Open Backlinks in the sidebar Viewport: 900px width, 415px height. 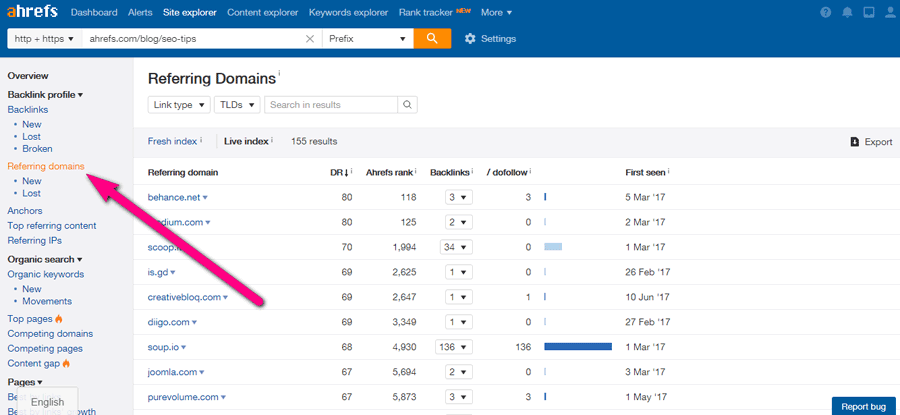pyautogui.click(x=28, y=109)
